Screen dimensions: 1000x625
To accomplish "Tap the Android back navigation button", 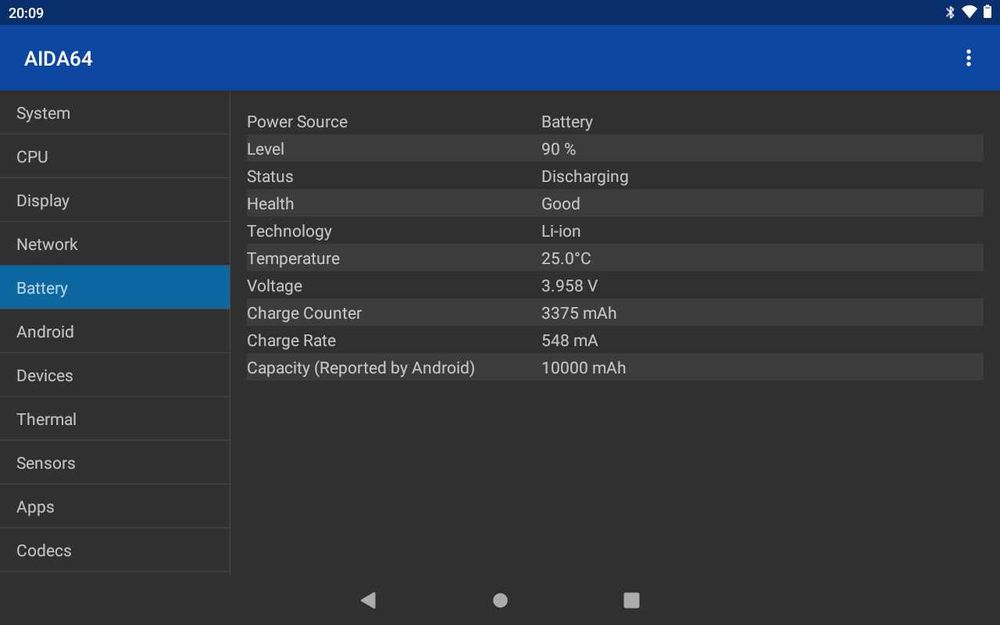I will pyautogui.click(x=369, y=600).
